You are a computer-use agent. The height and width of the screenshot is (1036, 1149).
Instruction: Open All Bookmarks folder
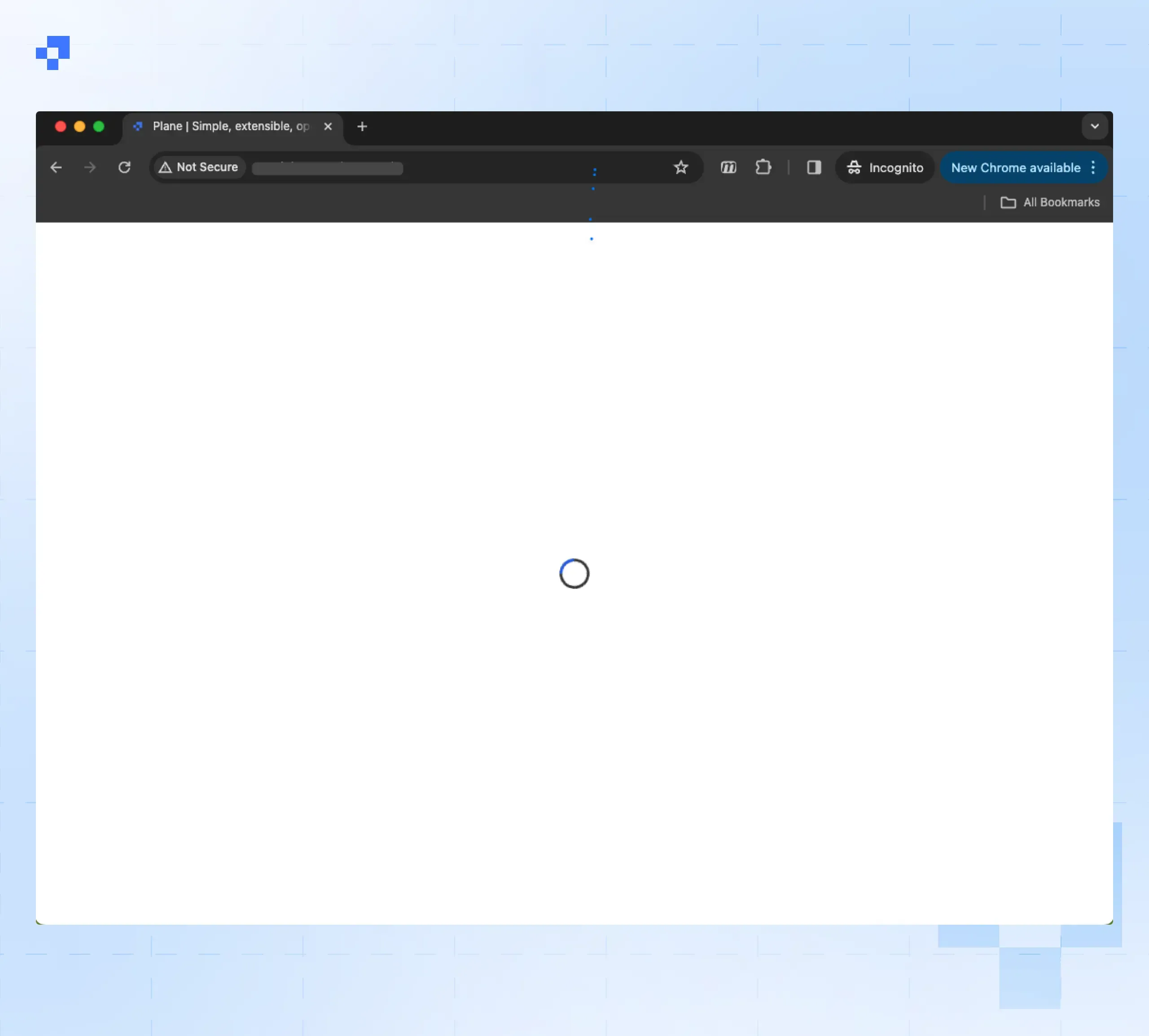1050,202
